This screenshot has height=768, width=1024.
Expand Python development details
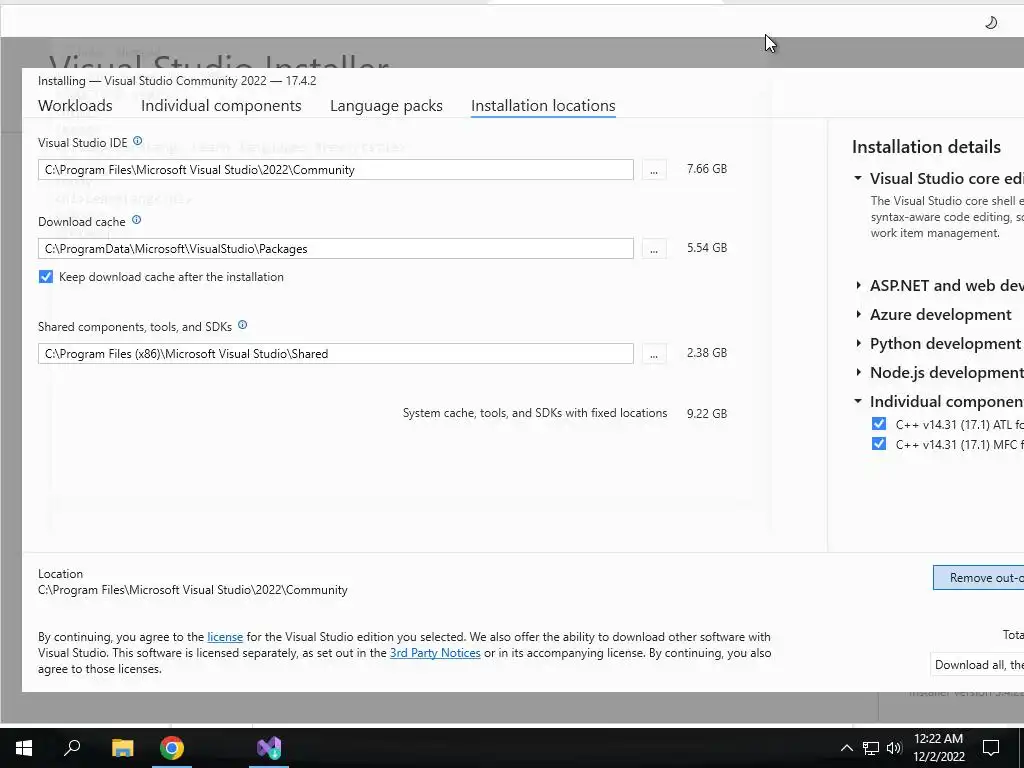858,344
